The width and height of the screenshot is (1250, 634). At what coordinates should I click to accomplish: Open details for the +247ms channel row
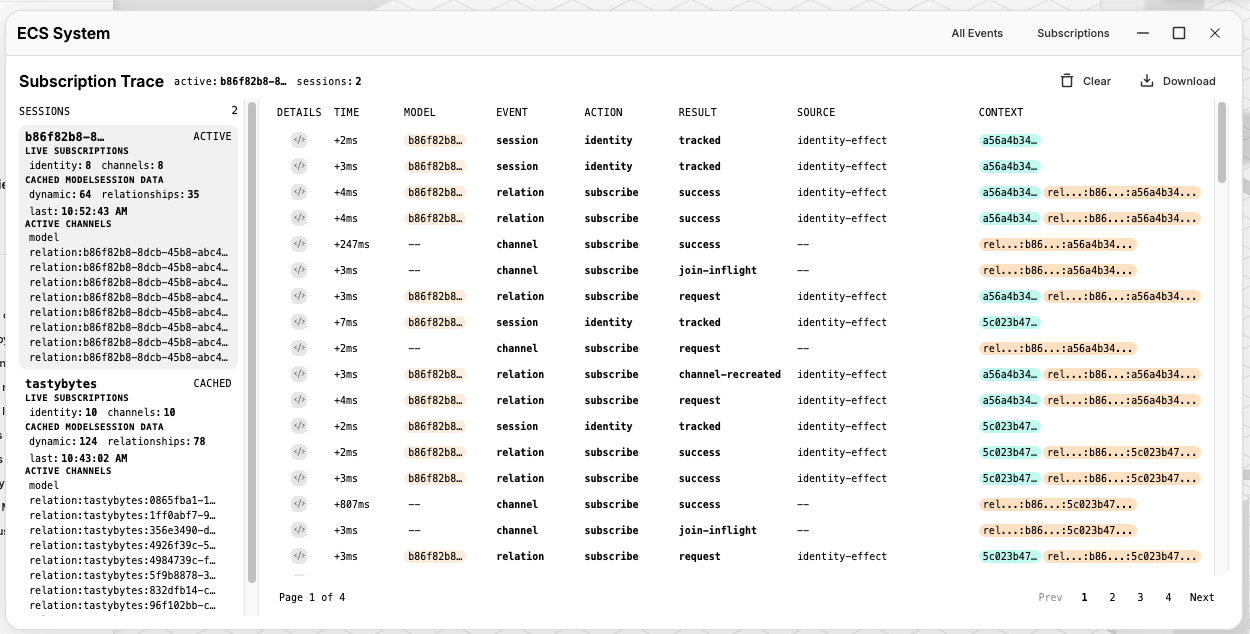click(x=299, y=244)
